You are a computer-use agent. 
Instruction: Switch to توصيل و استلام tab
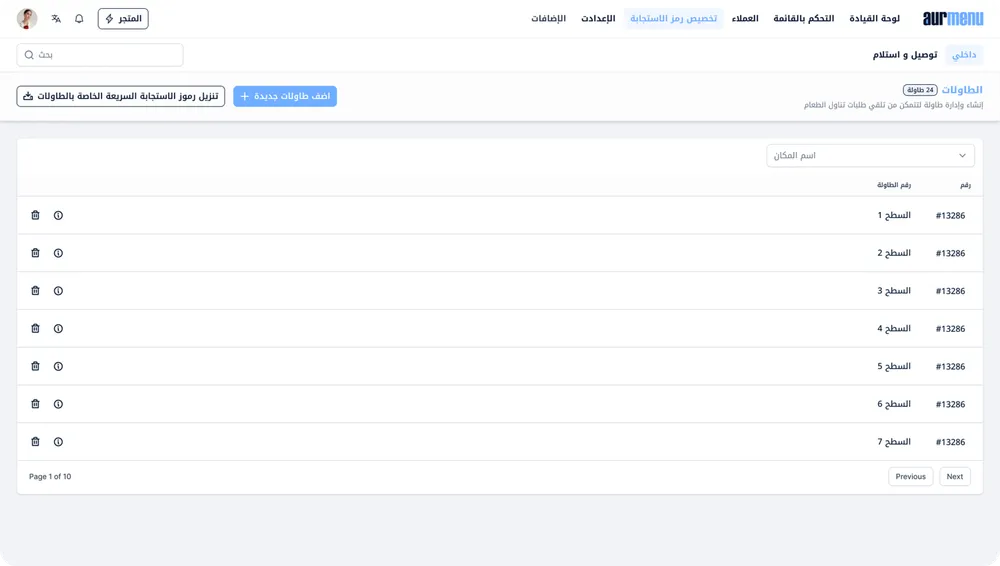905,55
